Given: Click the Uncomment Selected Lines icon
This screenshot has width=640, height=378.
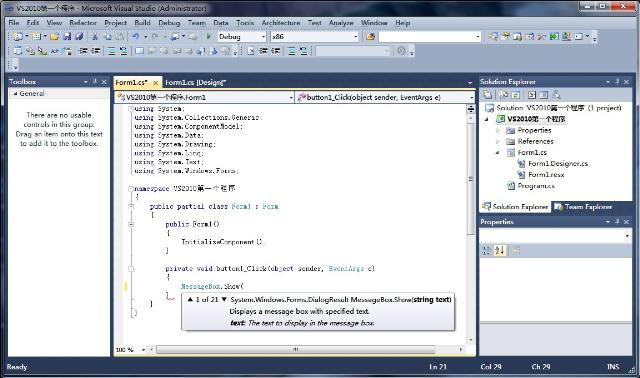Looking at the screenshot, I should coord(123,51).
